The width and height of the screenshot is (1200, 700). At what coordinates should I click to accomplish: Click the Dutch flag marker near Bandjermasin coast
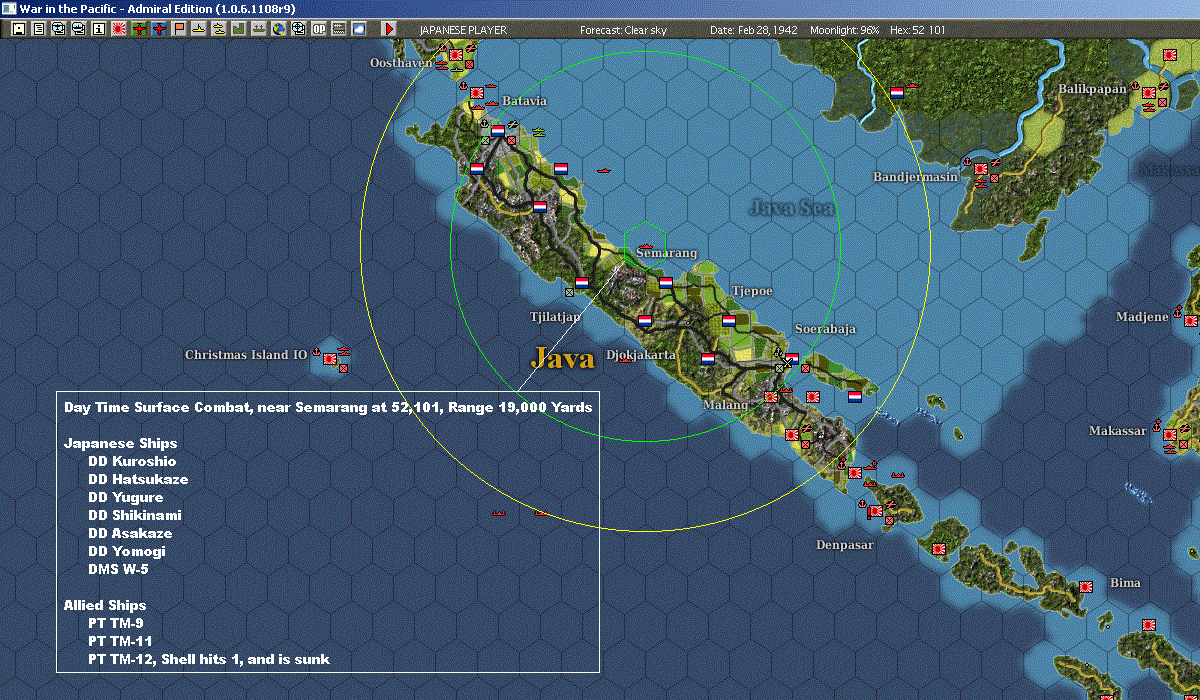click(897, 92)
